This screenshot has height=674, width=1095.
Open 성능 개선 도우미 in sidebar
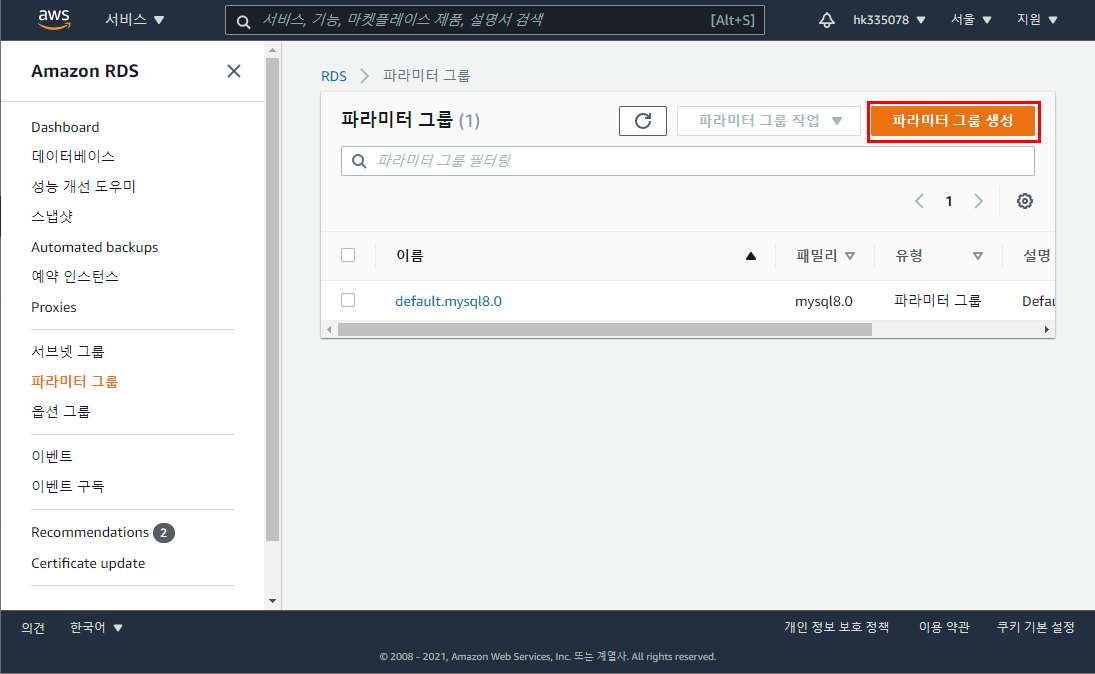coord(83,186)
